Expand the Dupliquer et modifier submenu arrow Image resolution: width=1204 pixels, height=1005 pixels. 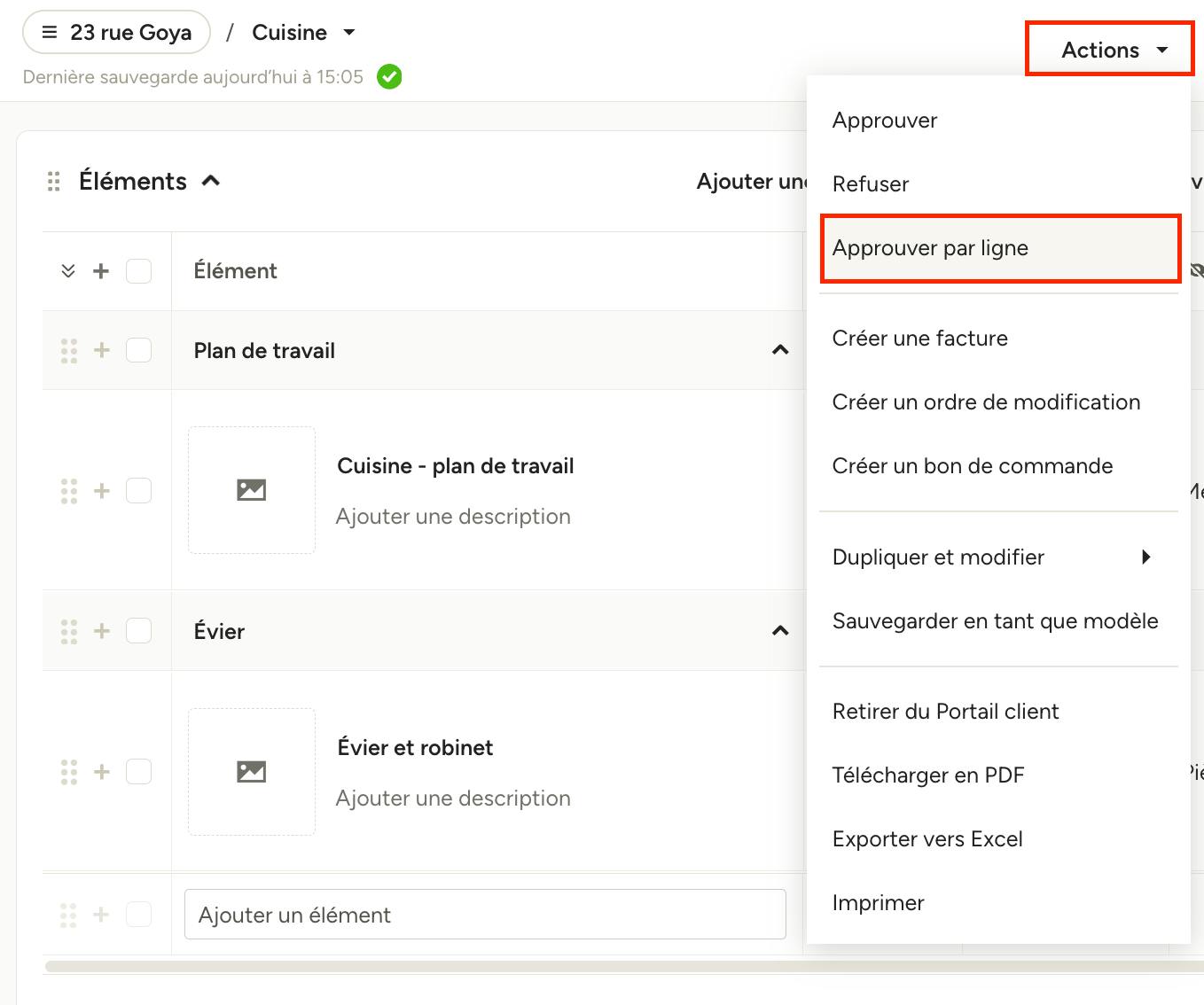pos(1146,557)
